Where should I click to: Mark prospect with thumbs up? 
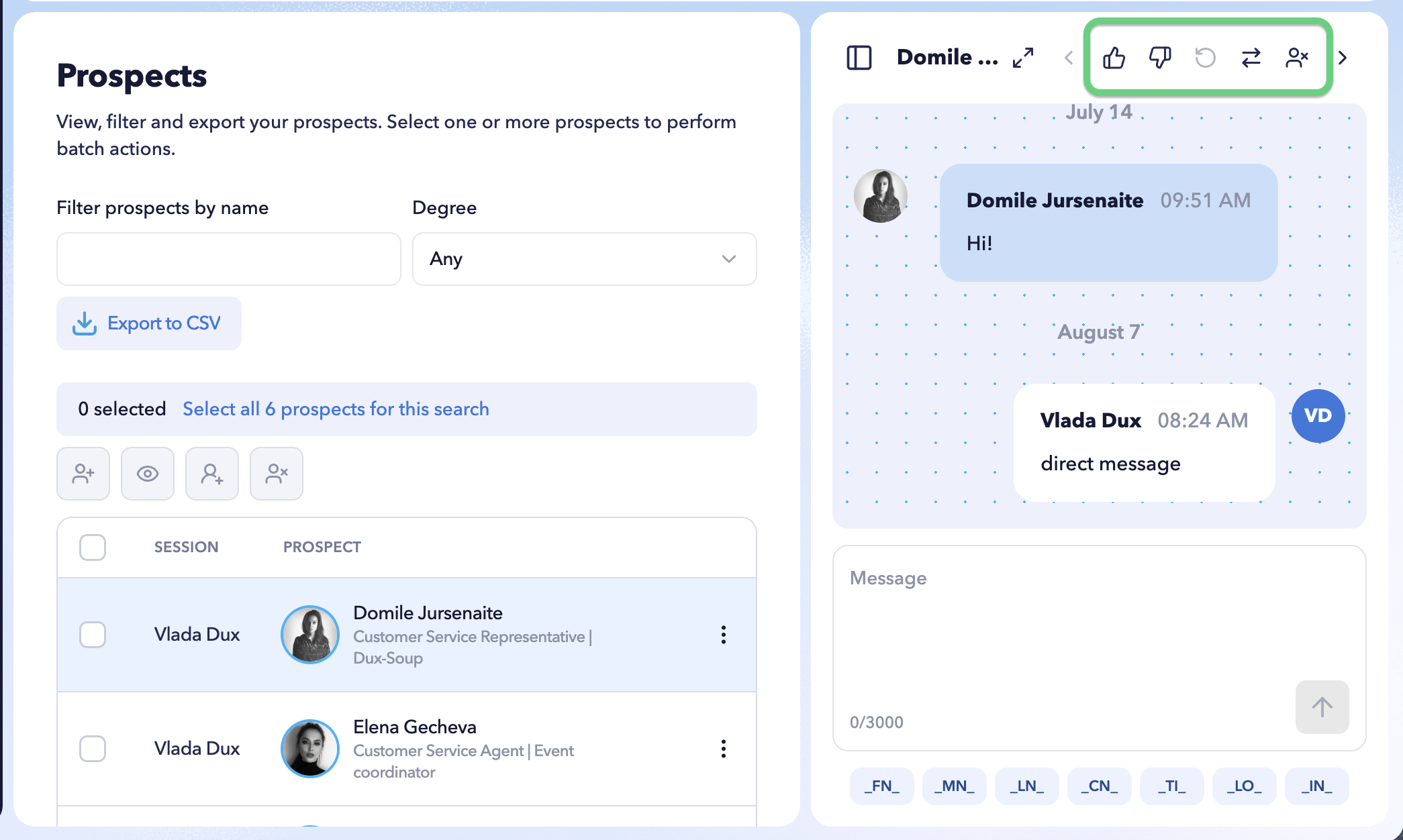pyautogui.click(x=1114, y=58)
